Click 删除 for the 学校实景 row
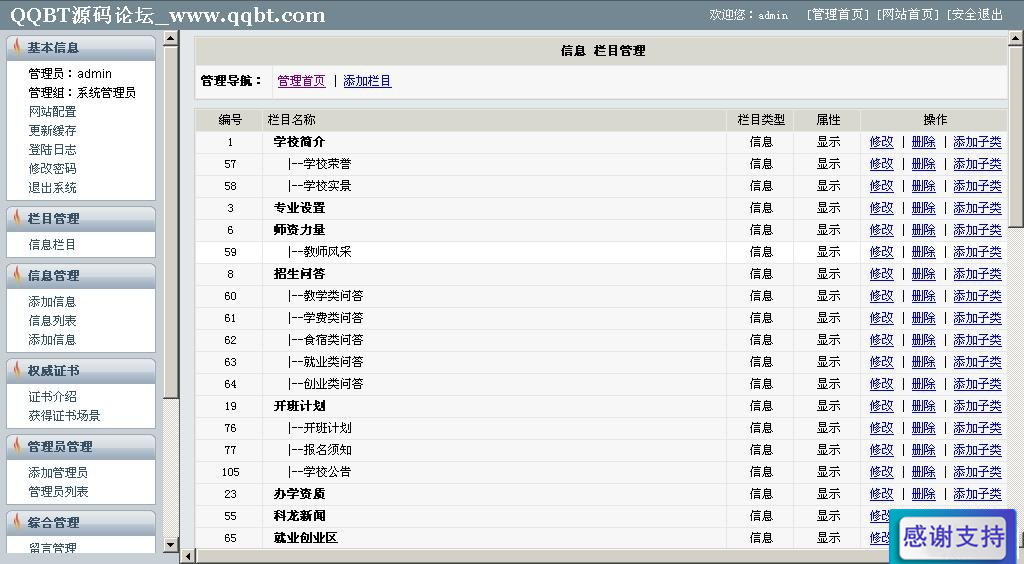This screenshot has height=564, width=1024. (x=923, y=186)
